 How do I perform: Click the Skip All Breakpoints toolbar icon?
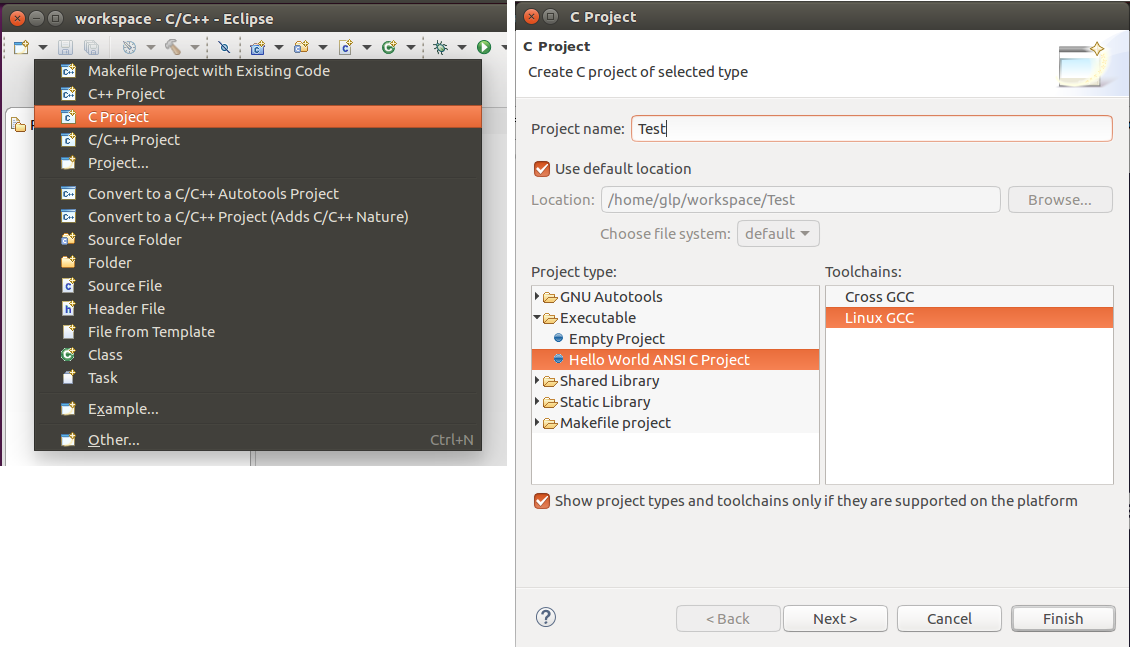click(225, 48)
